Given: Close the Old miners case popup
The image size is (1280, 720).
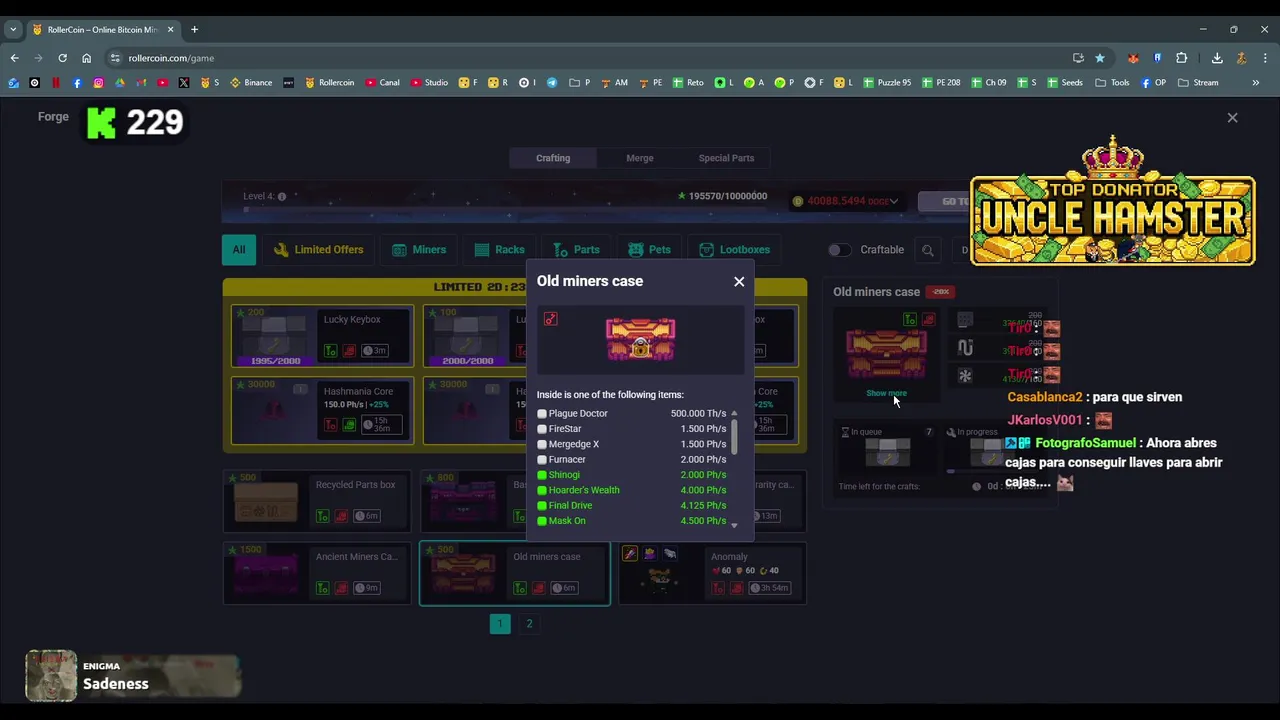Looking at the screenshot, I should click(739, 282).
